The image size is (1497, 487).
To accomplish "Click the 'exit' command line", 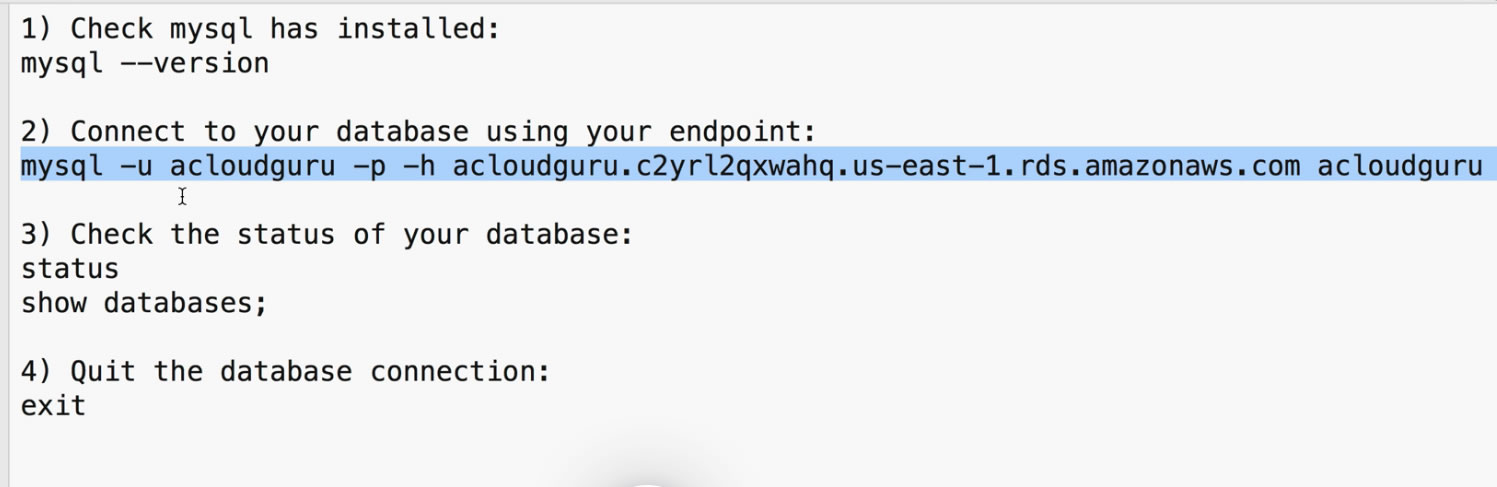I will [54, 406].
